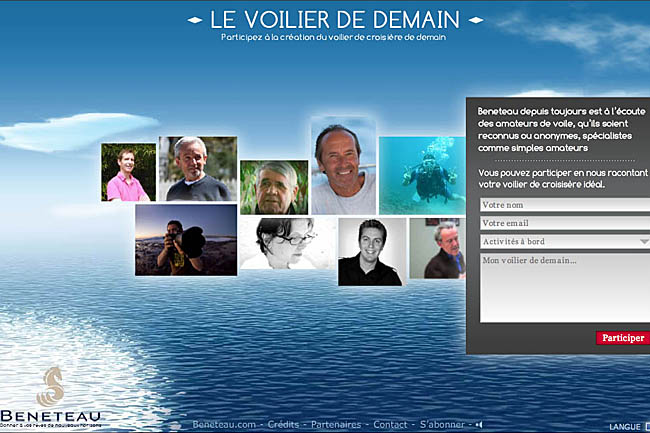Click the S'abonner link
Viewport: 650px width, 433px height.
pos(441,425)
